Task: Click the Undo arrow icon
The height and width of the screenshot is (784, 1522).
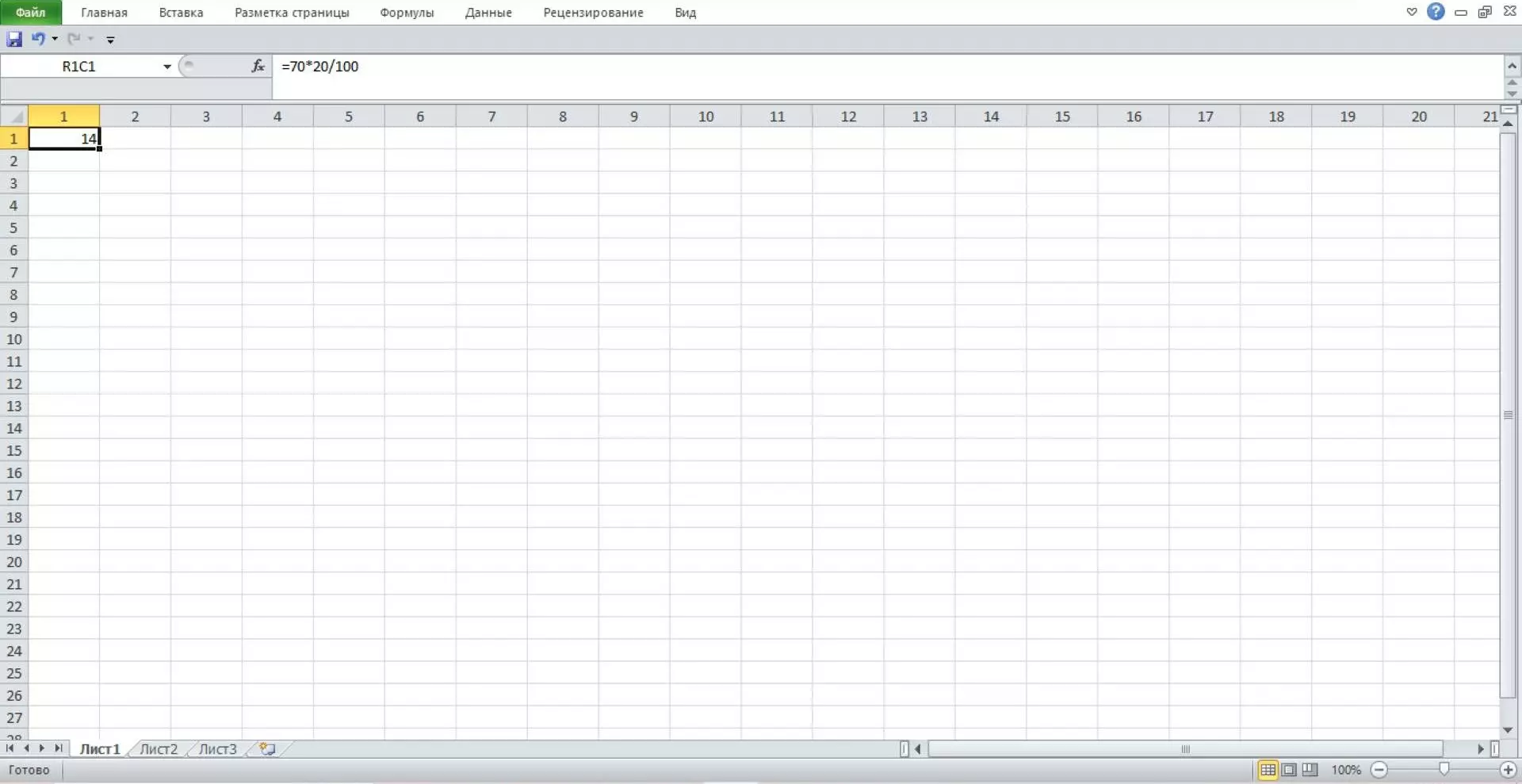Action: pyautogui.click(x=37, y=39)
